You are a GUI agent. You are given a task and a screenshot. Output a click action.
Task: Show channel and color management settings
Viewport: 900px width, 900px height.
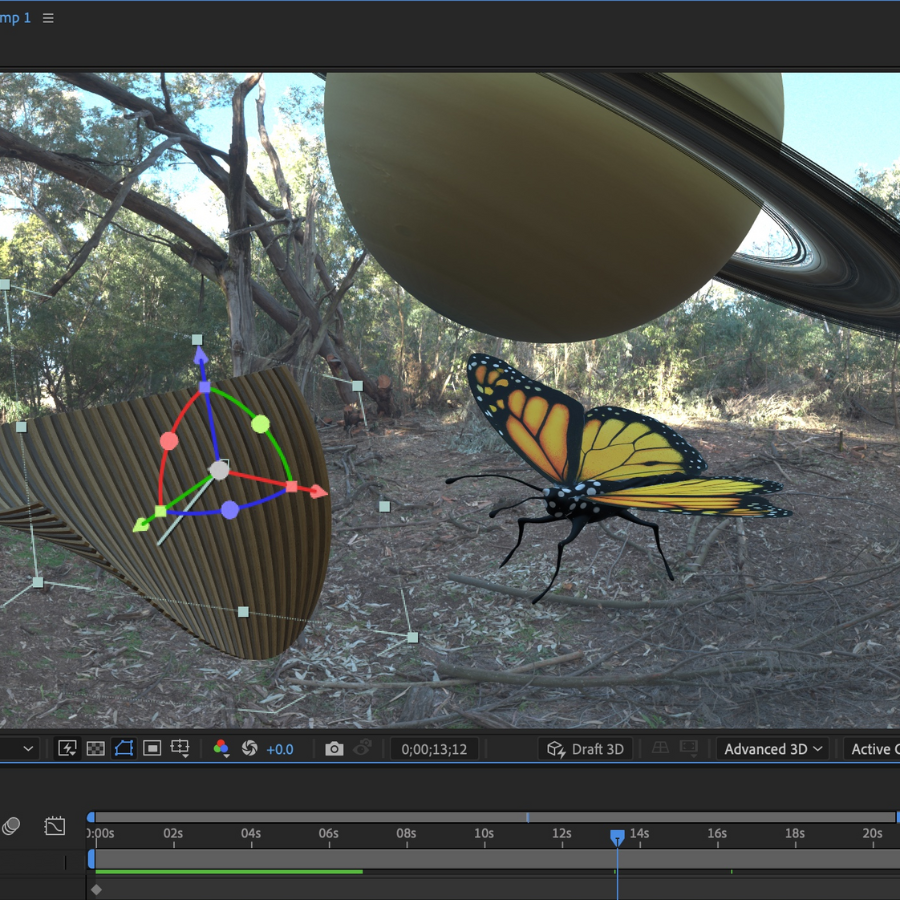tap(221, 748)
